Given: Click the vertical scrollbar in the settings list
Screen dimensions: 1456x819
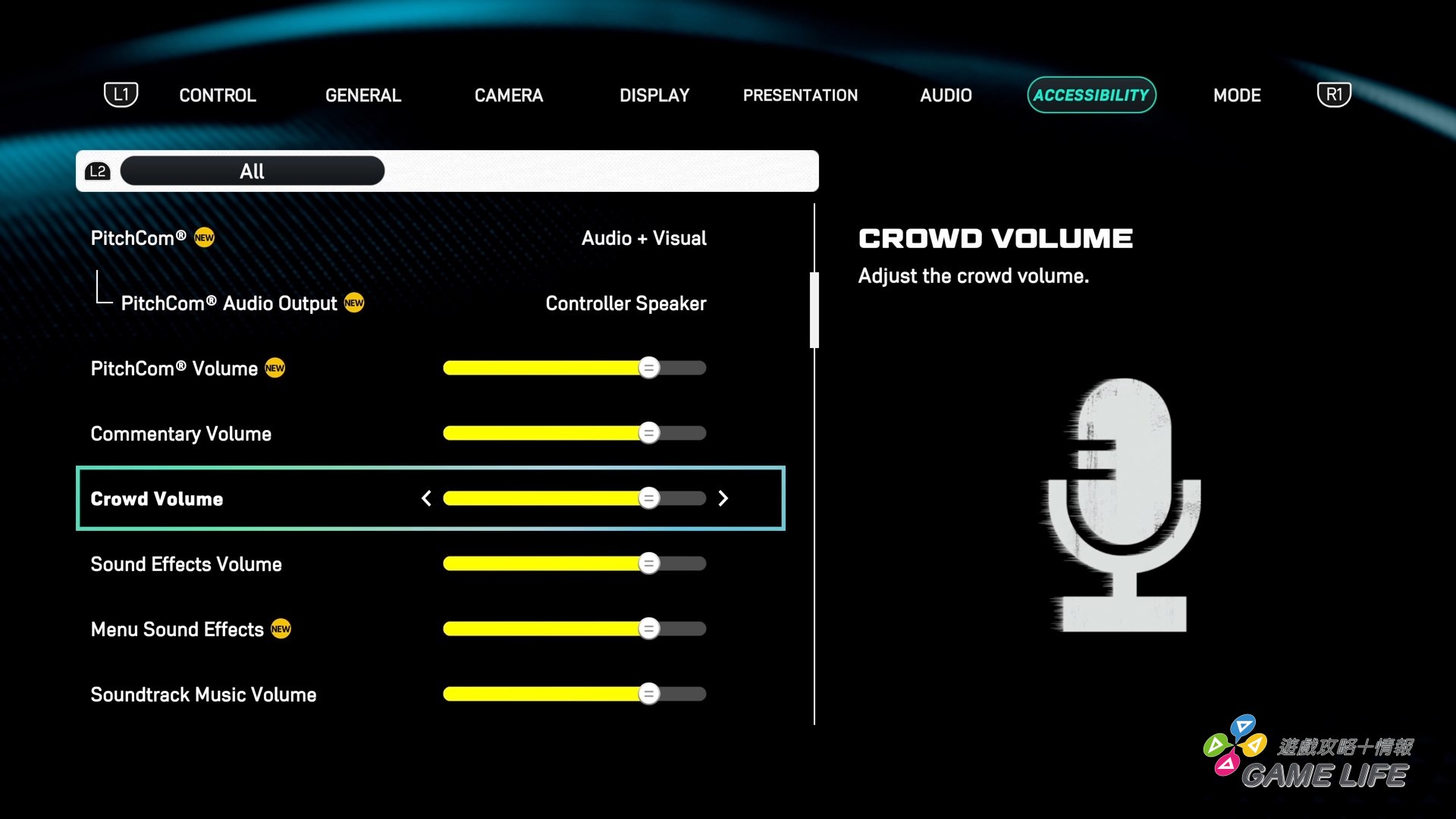Looking at the screenshot, I should click(815, 307).
